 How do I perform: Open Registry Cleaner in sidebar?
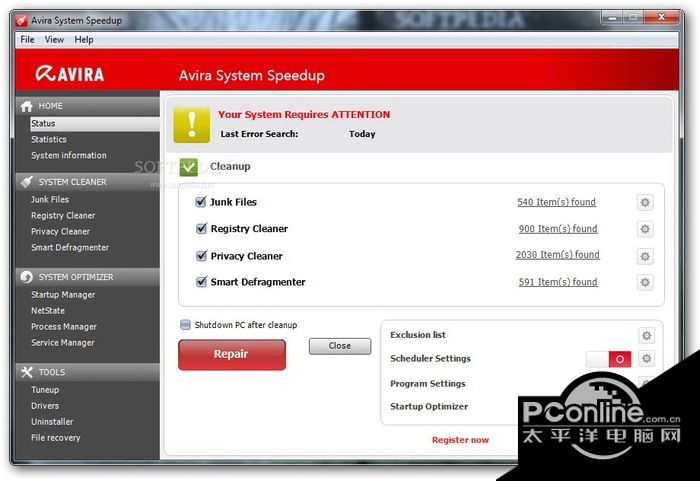pyautogui.click(x=63, y=215)
